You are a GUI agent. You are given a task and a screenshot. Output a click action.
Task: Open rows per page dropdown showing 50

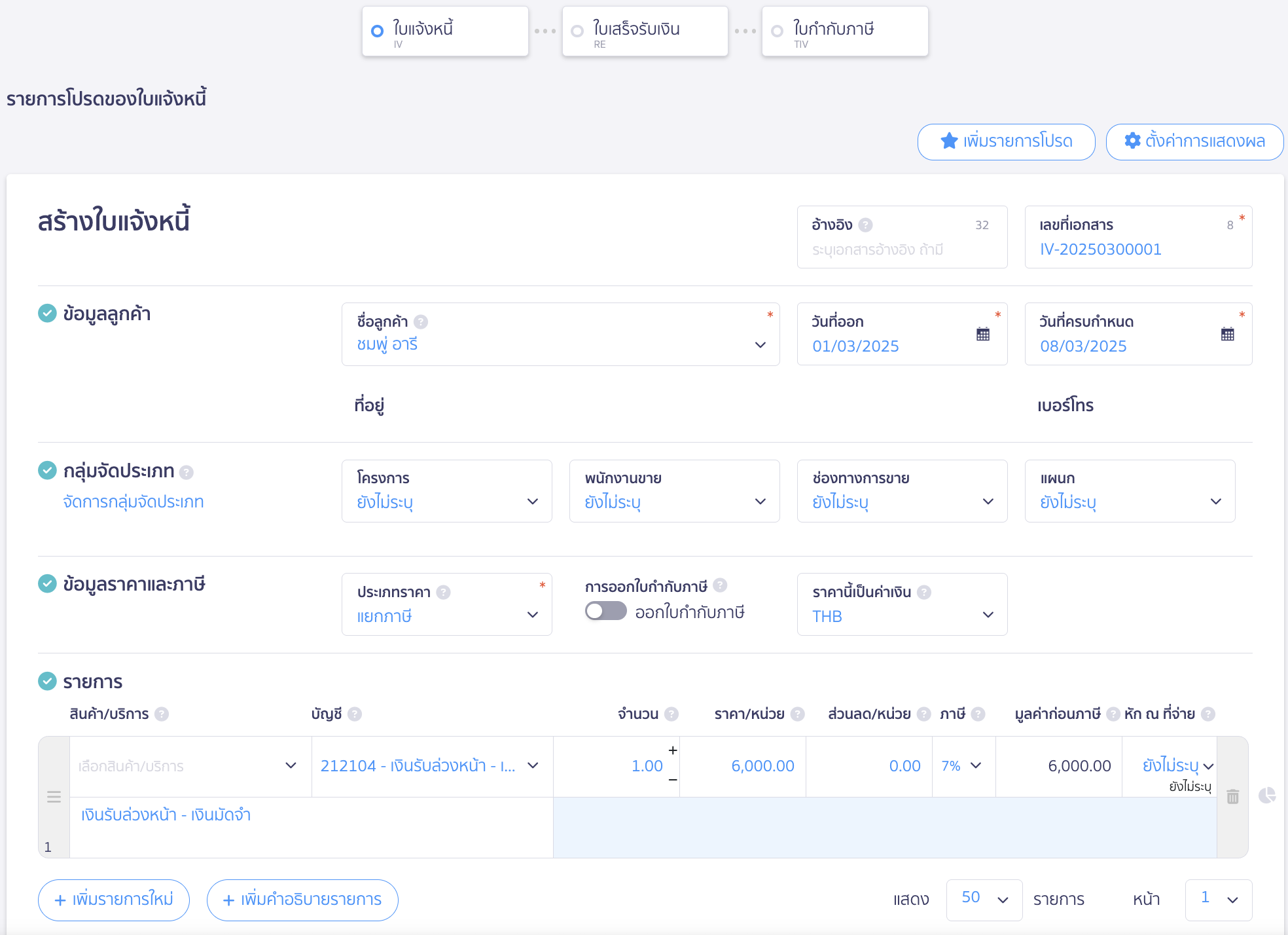(x=984, y=900)
